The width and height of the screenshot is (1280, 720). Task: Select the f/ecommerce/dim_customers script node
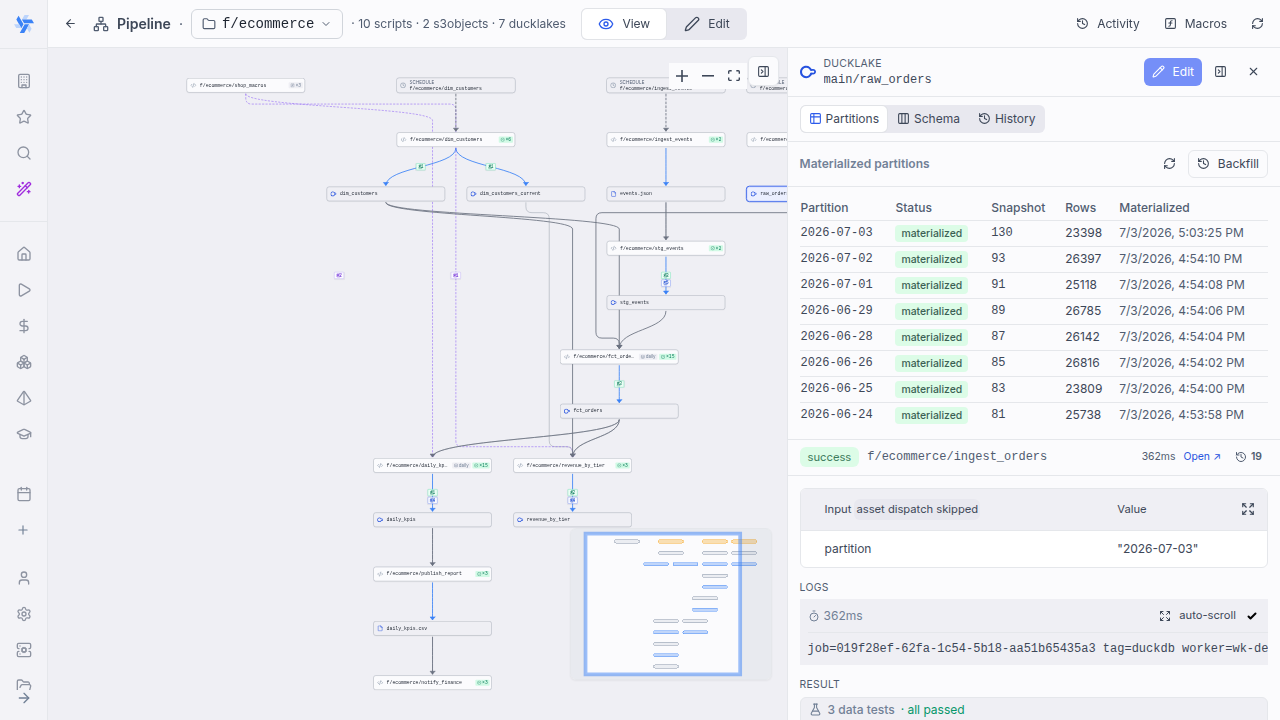click(x=455, y=140)
